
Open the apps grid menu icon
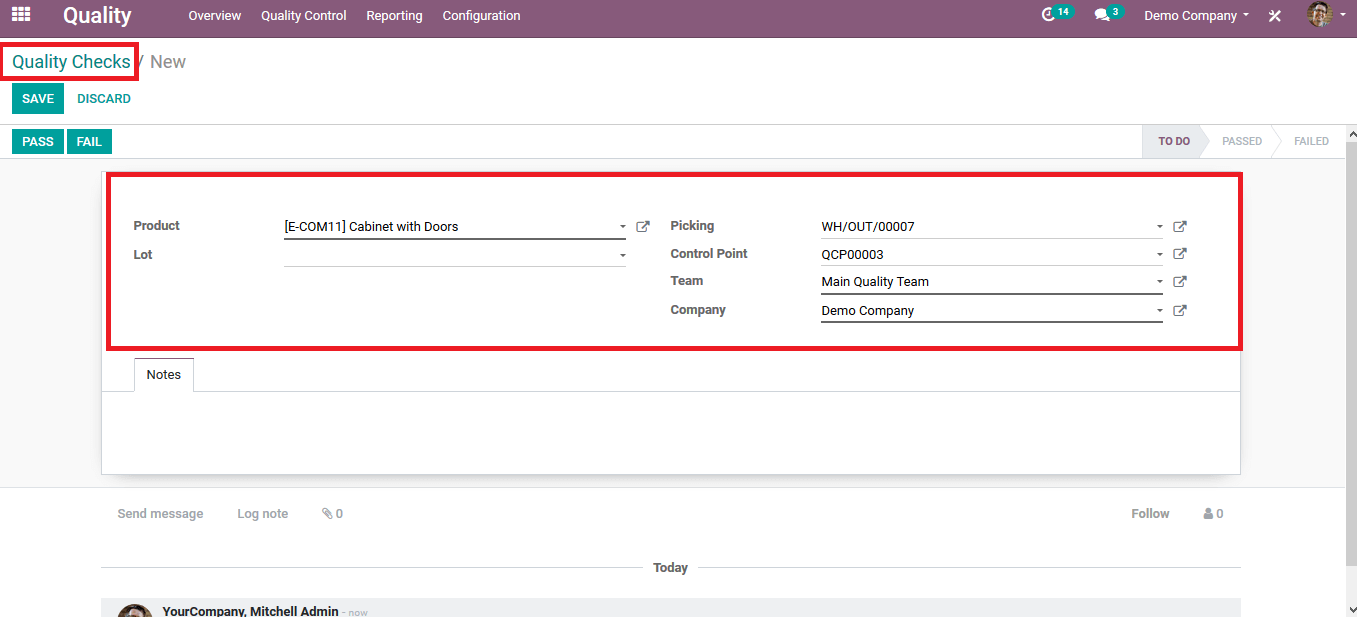pos(21,15)
